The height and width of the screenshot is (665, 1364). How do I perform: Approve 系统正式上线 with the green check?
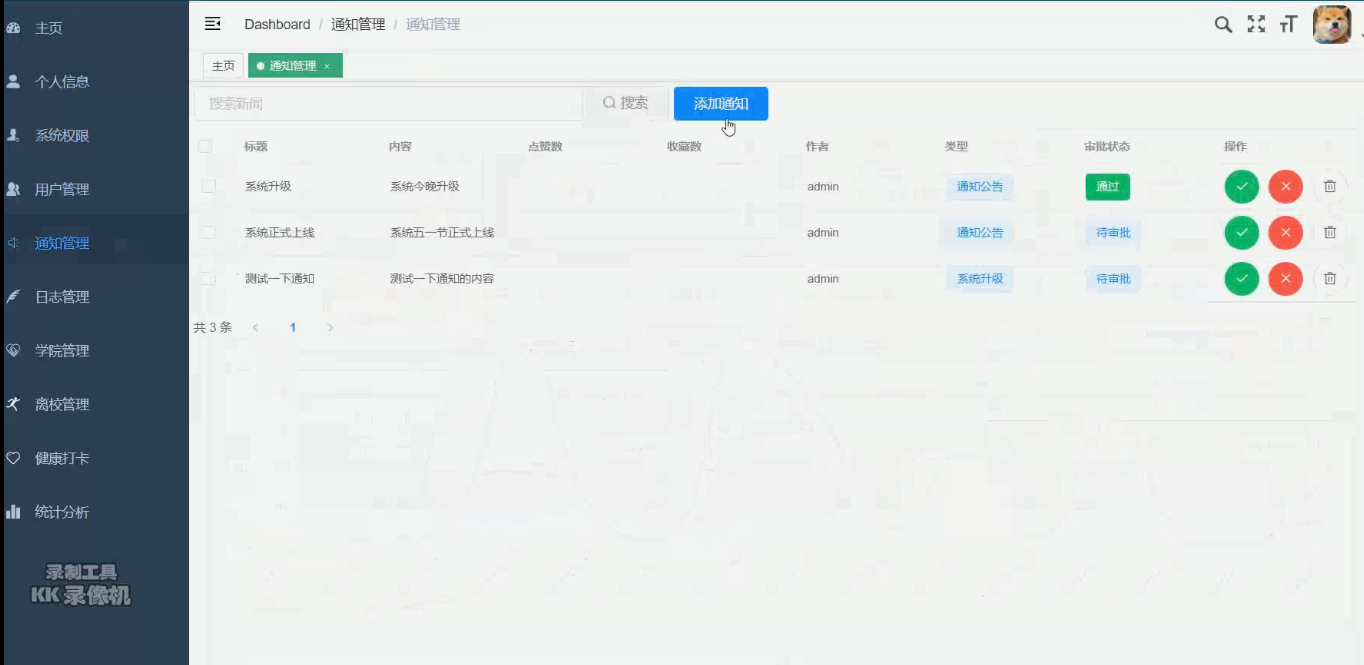(x=1241, y=232)
